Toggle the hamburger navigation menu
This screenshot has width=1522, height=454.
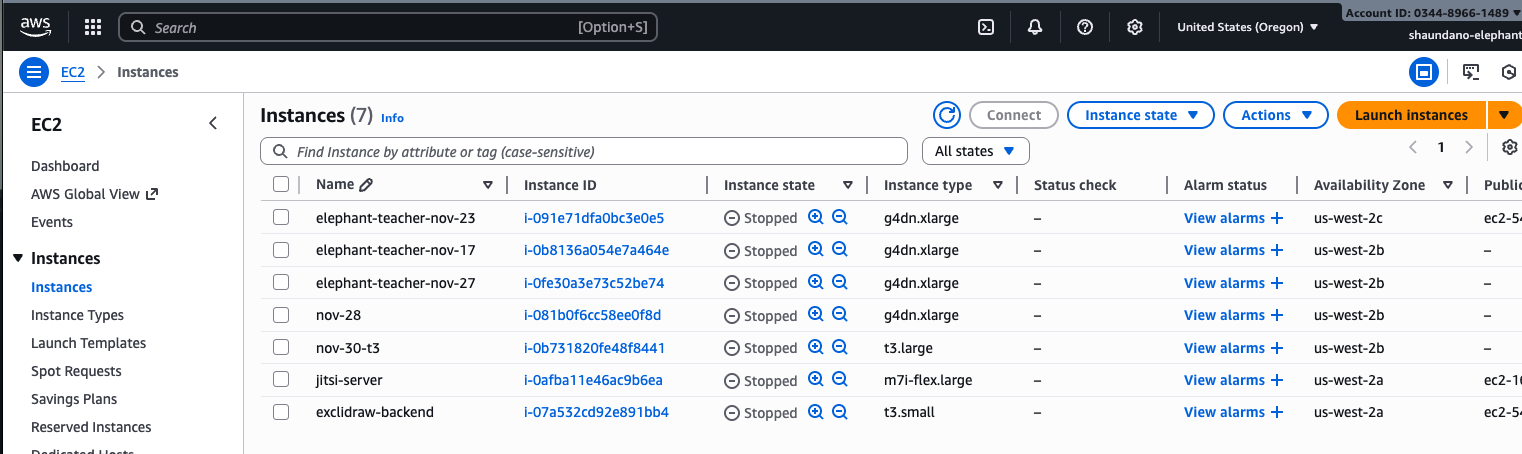coord(34,72)
